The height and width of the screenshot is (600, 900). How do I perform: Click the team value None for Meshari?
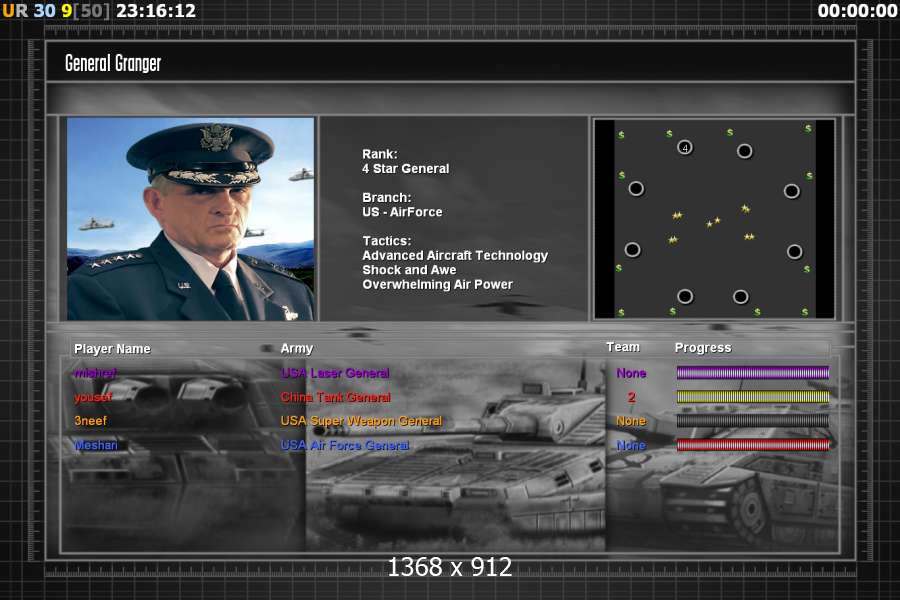631,445
